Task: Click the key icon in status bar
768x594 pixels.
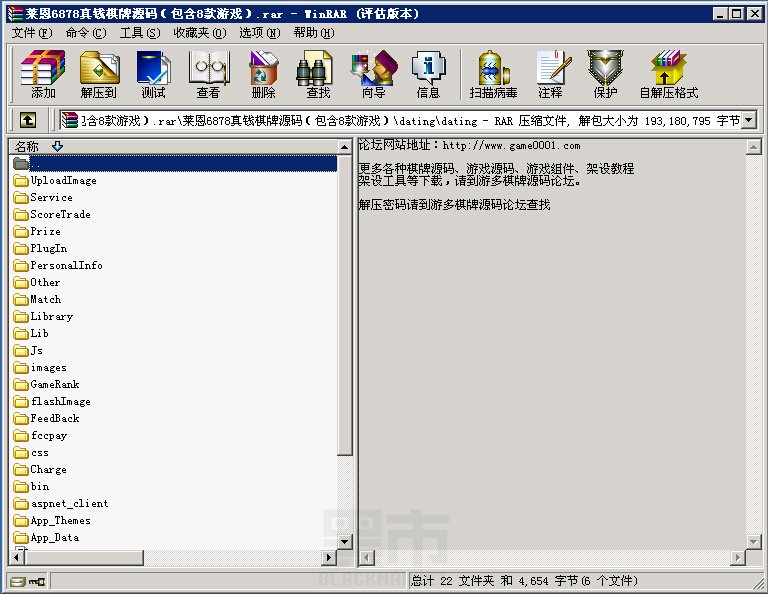Action: tap(37, 581)
